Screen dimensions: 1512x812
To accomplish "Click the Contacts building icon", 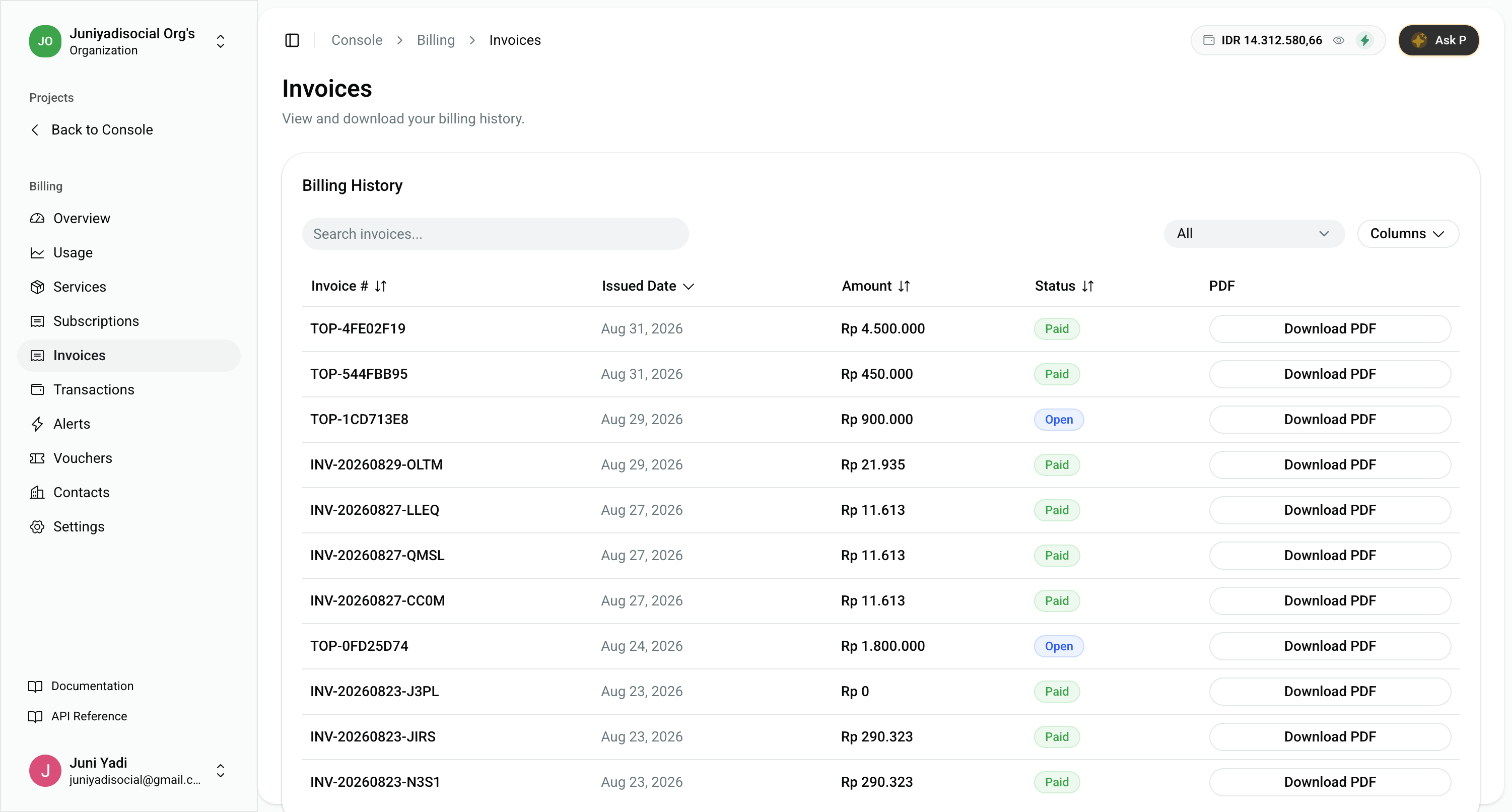I will 38,492.
